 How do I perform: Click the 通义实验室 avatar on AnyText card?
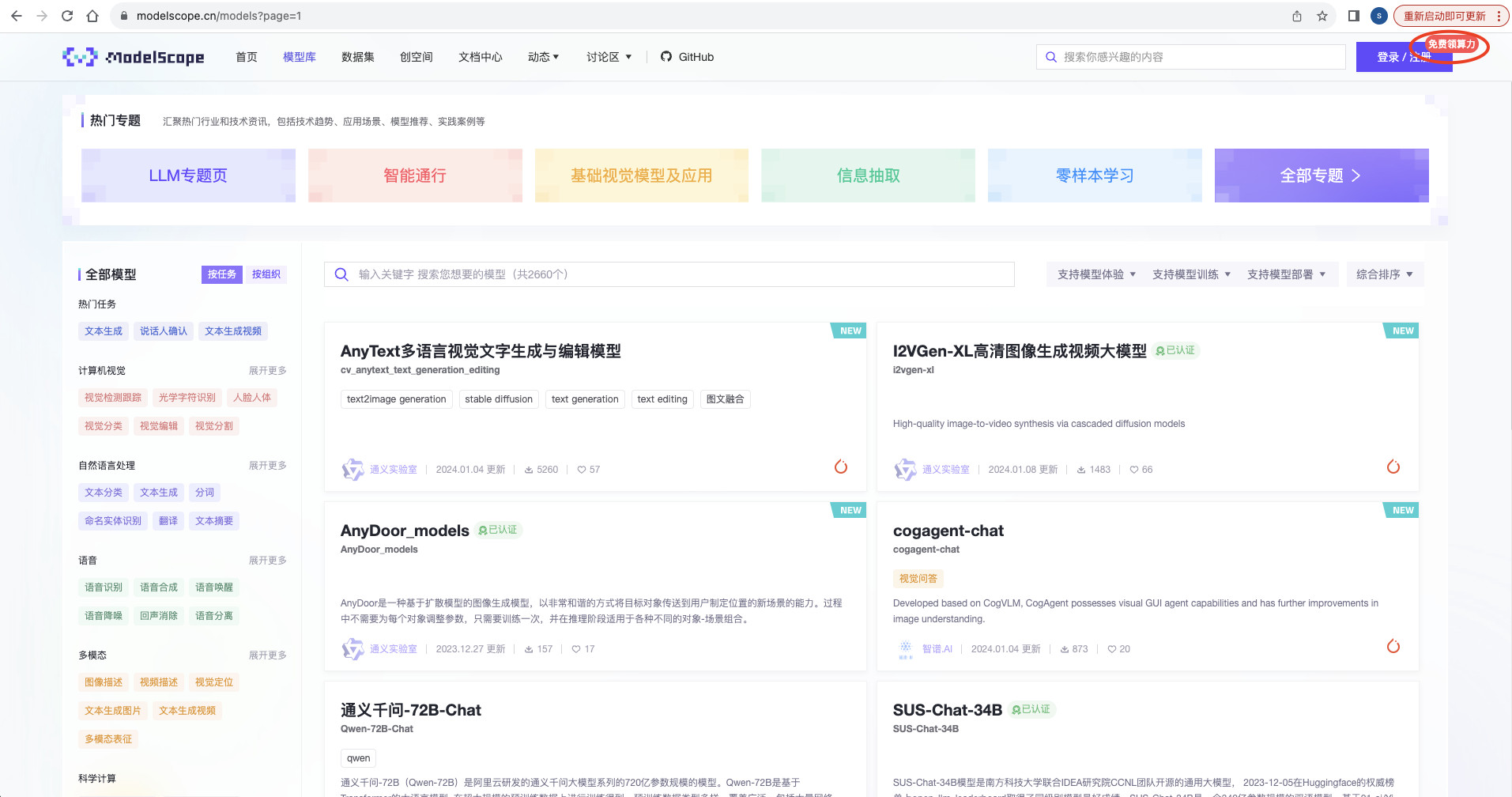tap(353, 470)
